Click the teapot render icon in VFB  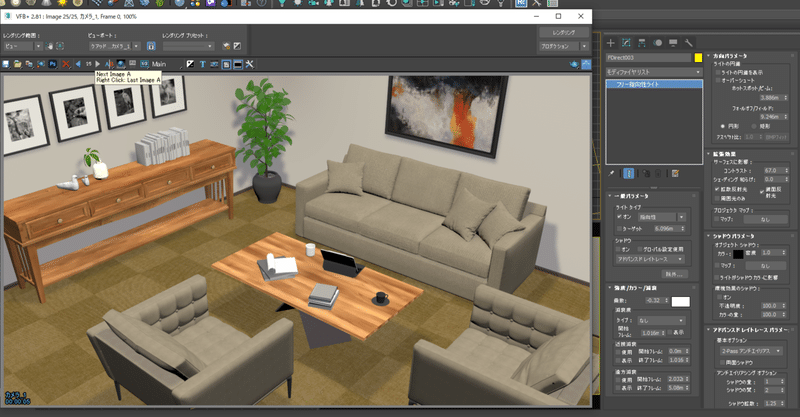click(574, 64)
